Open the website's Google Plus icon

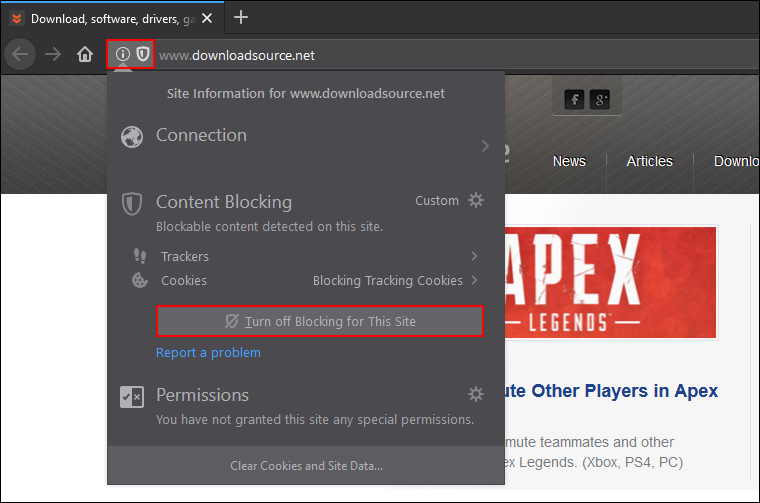click(600, 100)
